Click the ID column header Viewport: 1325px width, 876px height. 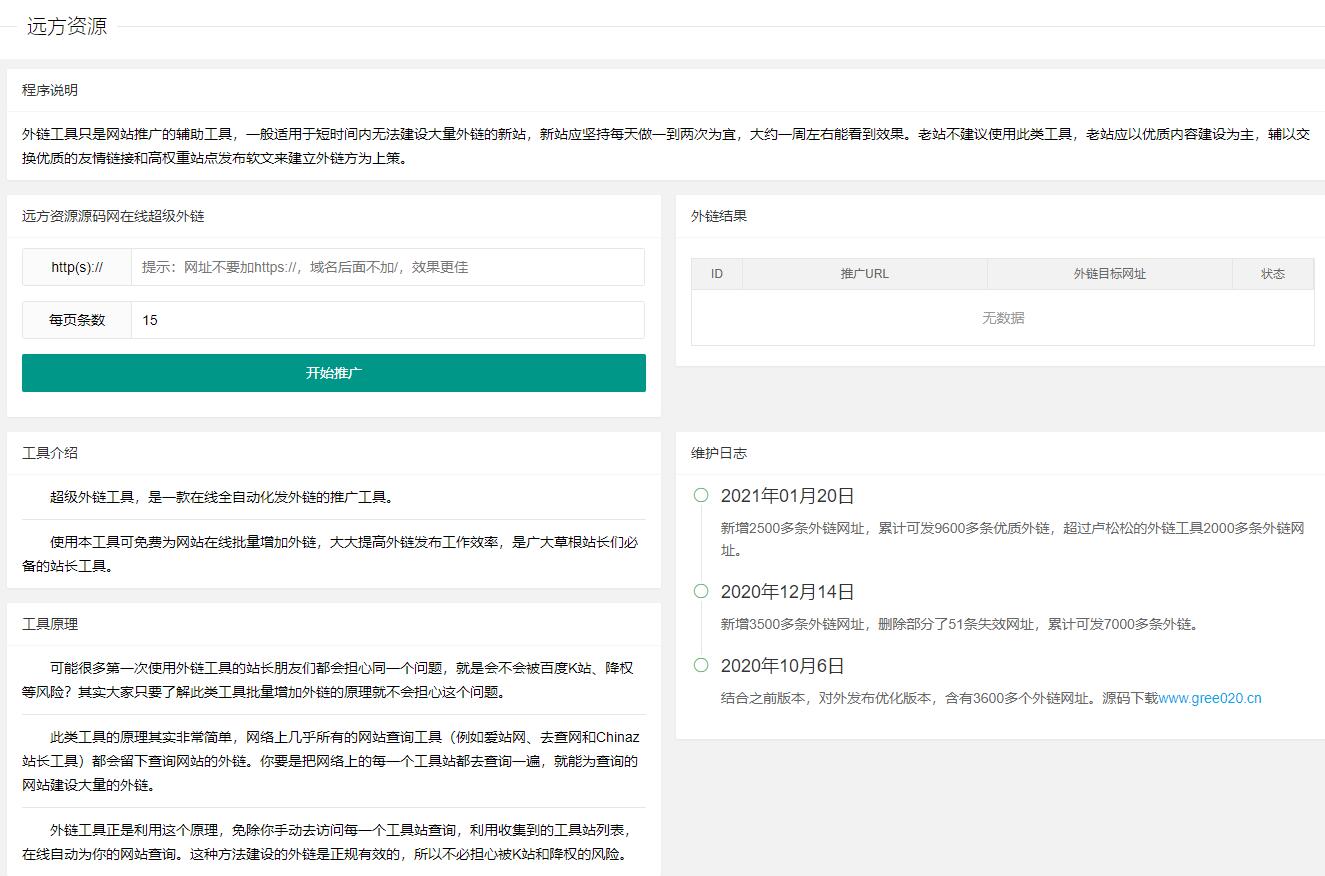point(716,274)
